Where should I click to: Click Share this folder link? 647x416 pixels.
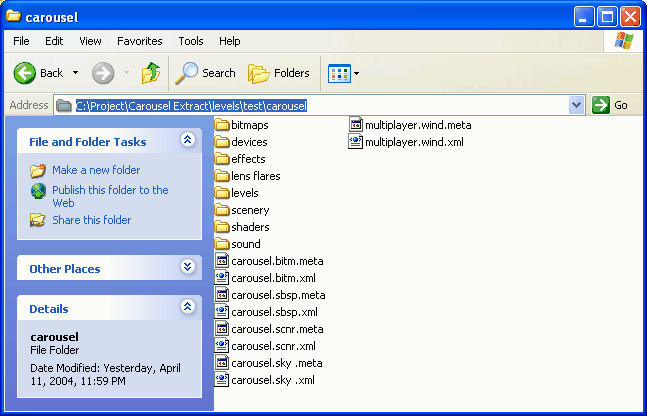(x=91, y=220)
